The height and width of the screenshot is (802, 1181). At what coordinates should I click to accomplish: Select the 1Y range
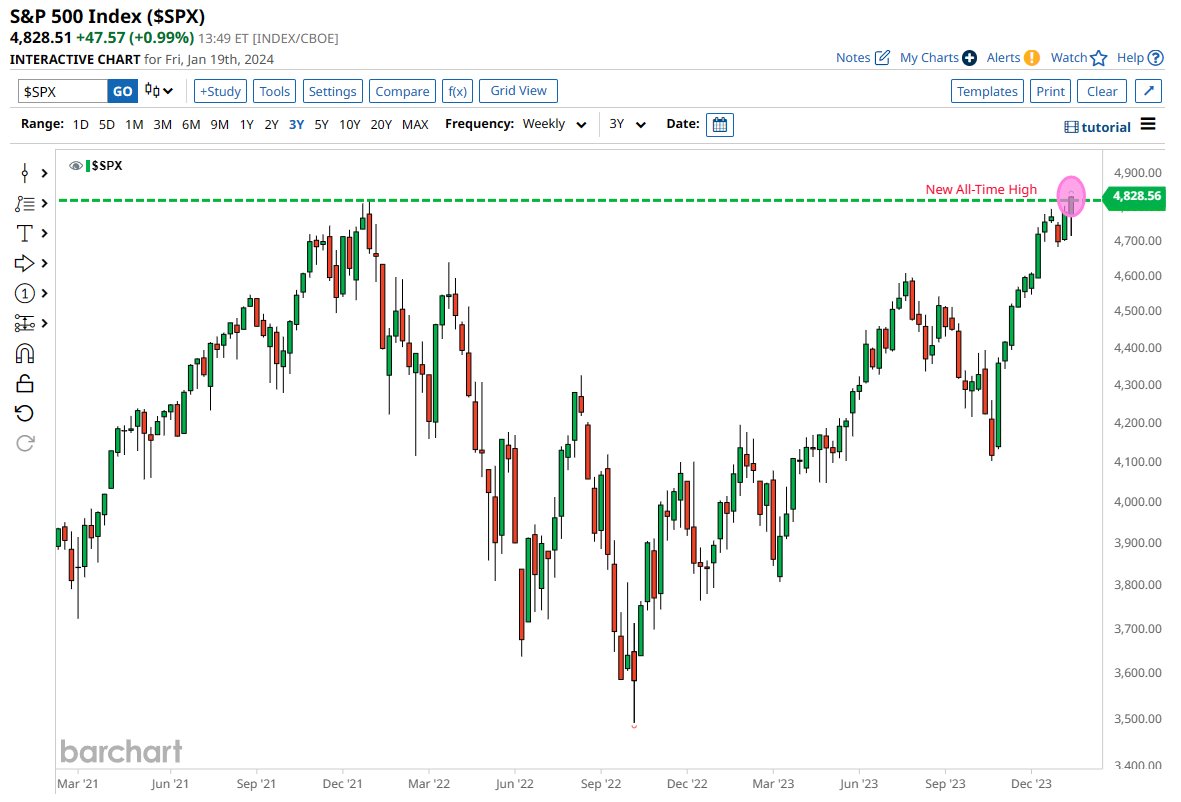point(246,124)
